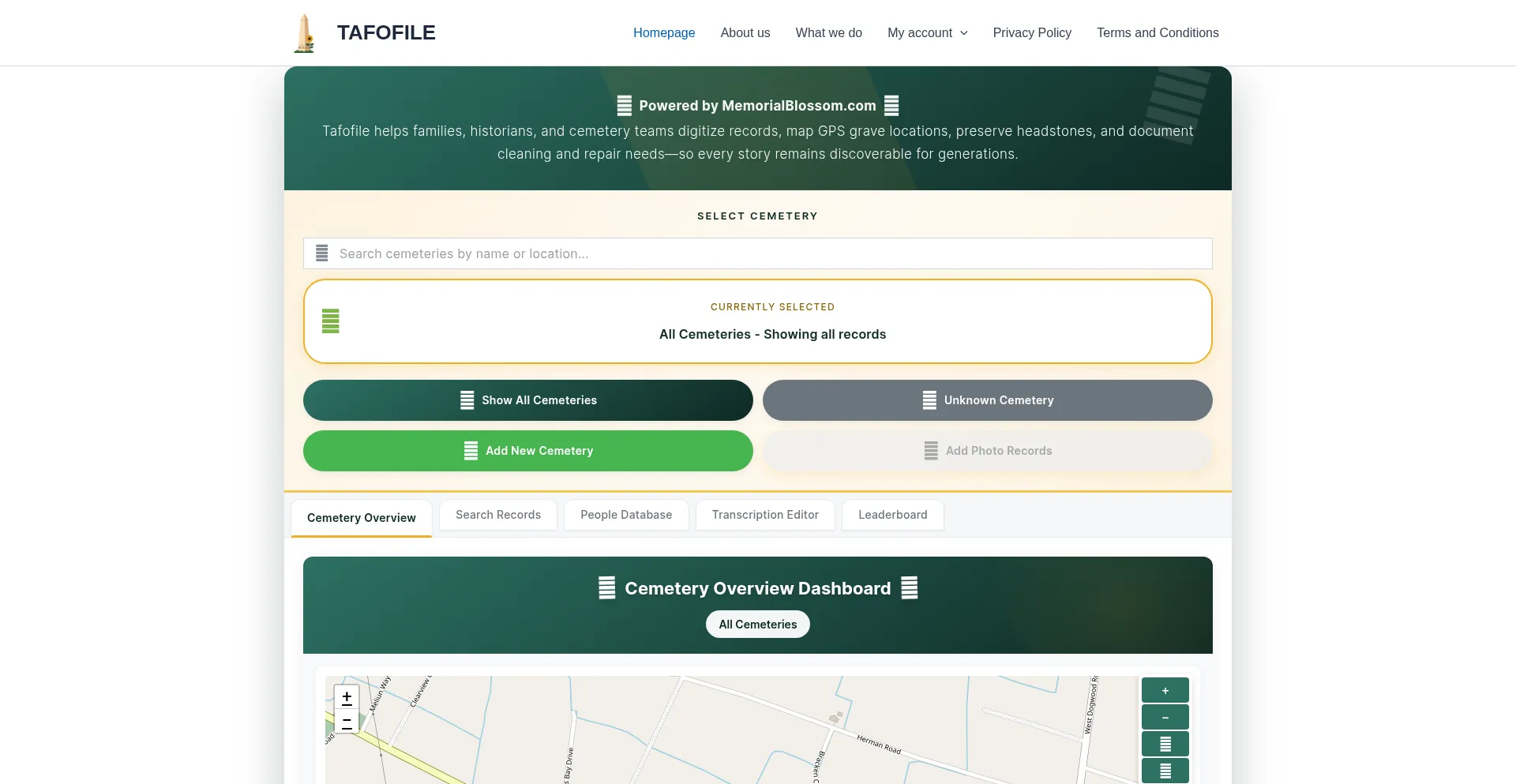Screen dimensions: 1516x784
Task: Click the icon inside the cemetery search field
Action: pos(322,253)
